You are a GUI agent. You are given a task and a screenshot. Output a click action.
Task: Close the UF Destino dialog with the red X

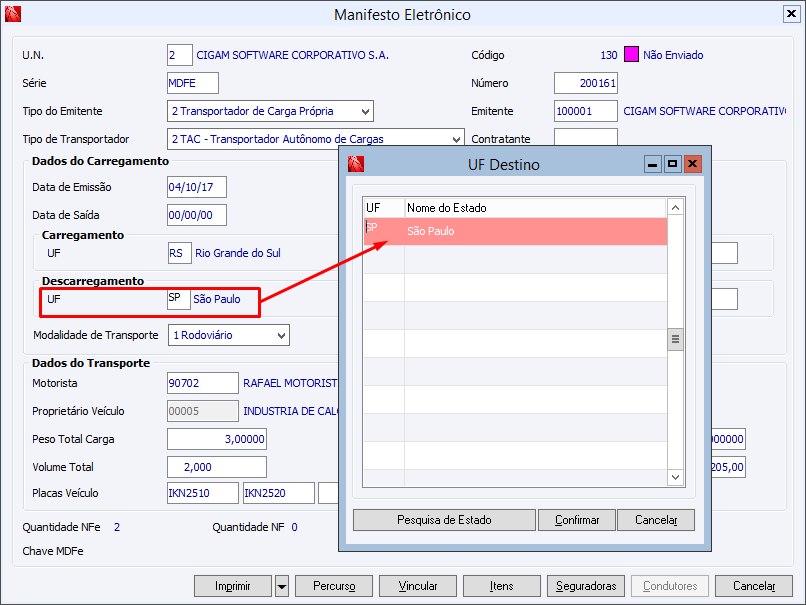[x=692, y=164]
